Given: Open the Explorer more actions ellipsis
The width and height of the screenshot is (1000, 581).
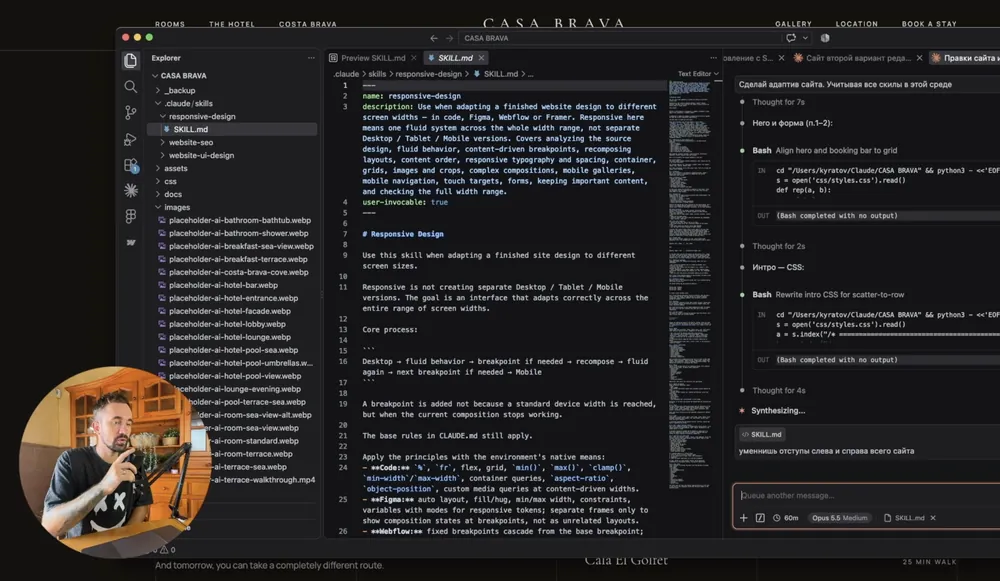Looking at the screenshot, I should tap(311, 57).
